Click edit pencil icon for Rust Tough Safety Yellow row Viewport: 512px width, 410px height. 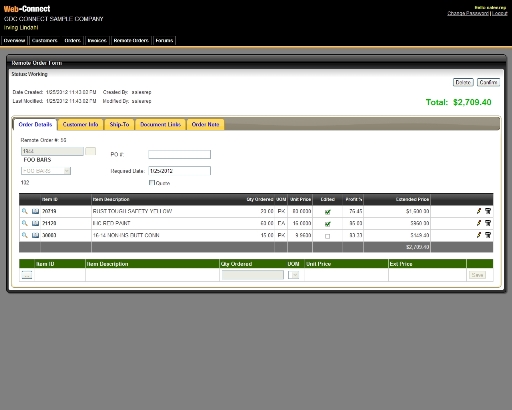click(479, 211)
